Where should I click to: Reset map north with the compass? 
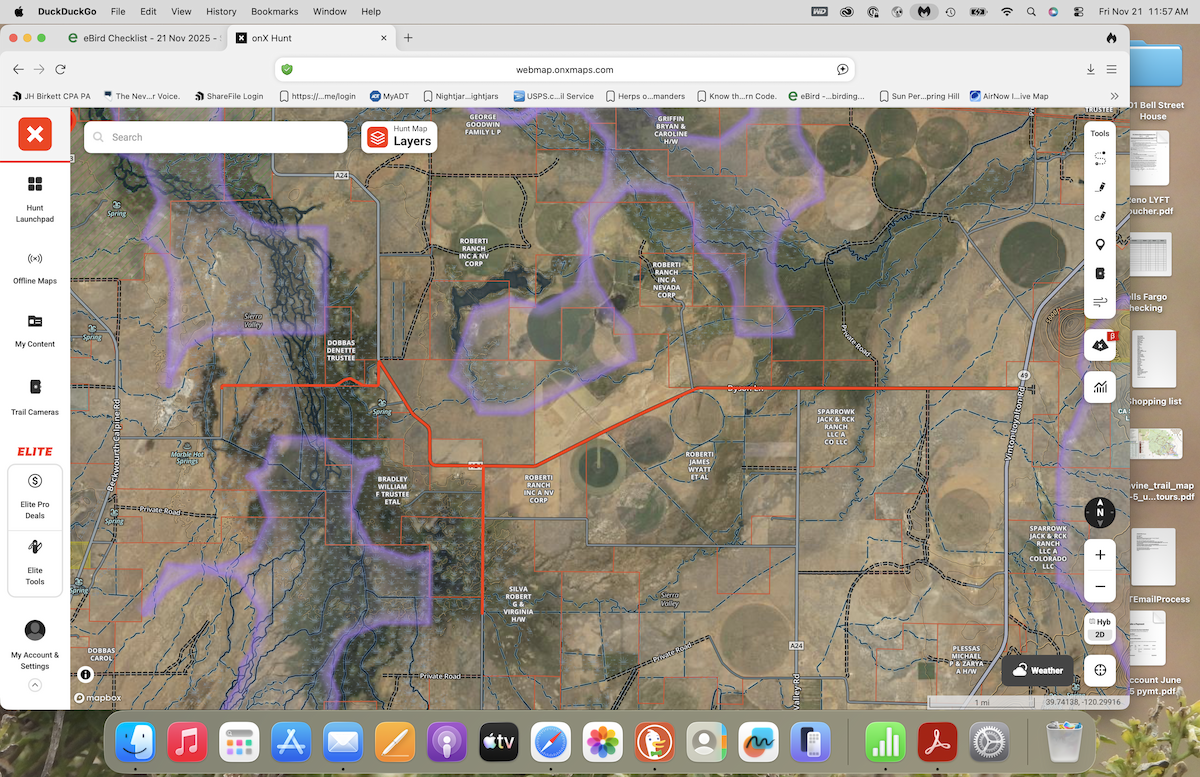(1099, 512)
